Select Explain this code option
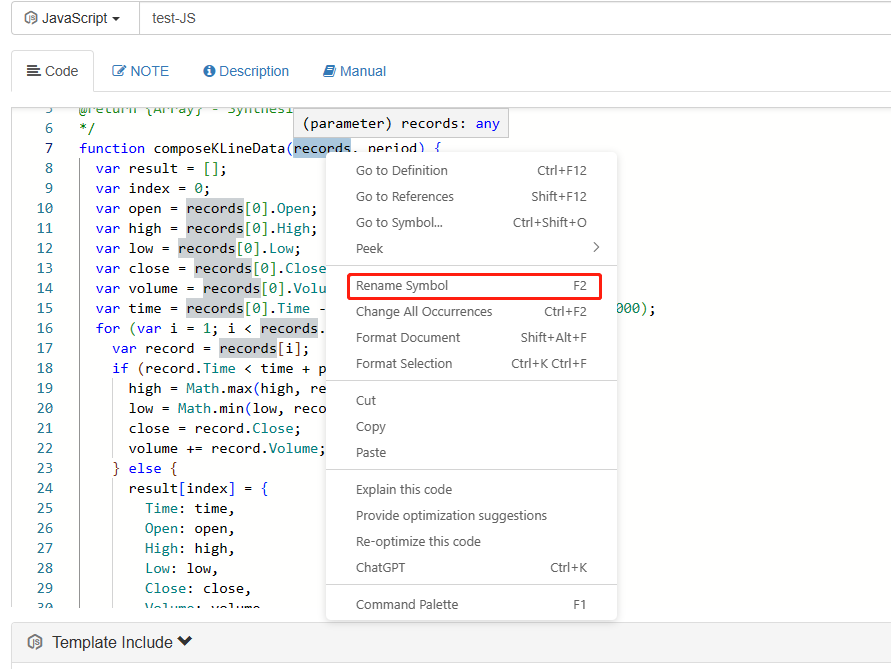The image size is (891, 669). tap(404, 490)
